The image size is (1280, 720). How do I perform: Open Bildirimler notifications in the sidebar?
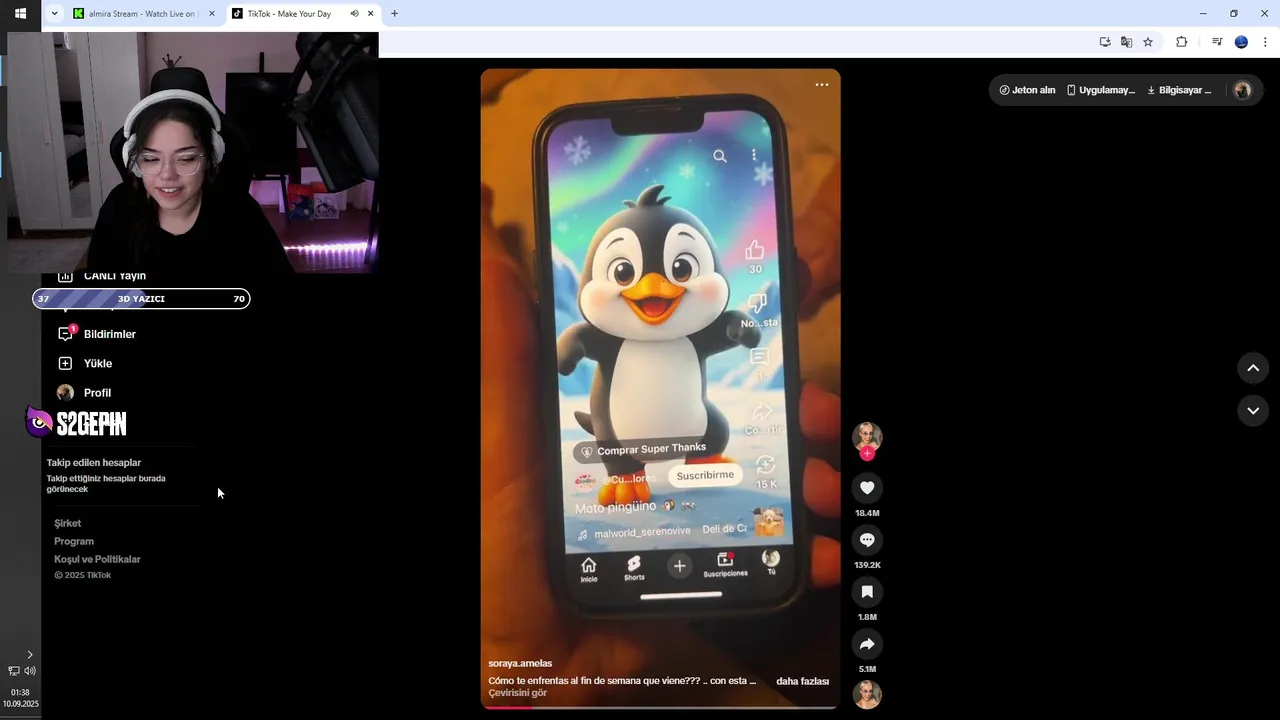tap(110, 334)
